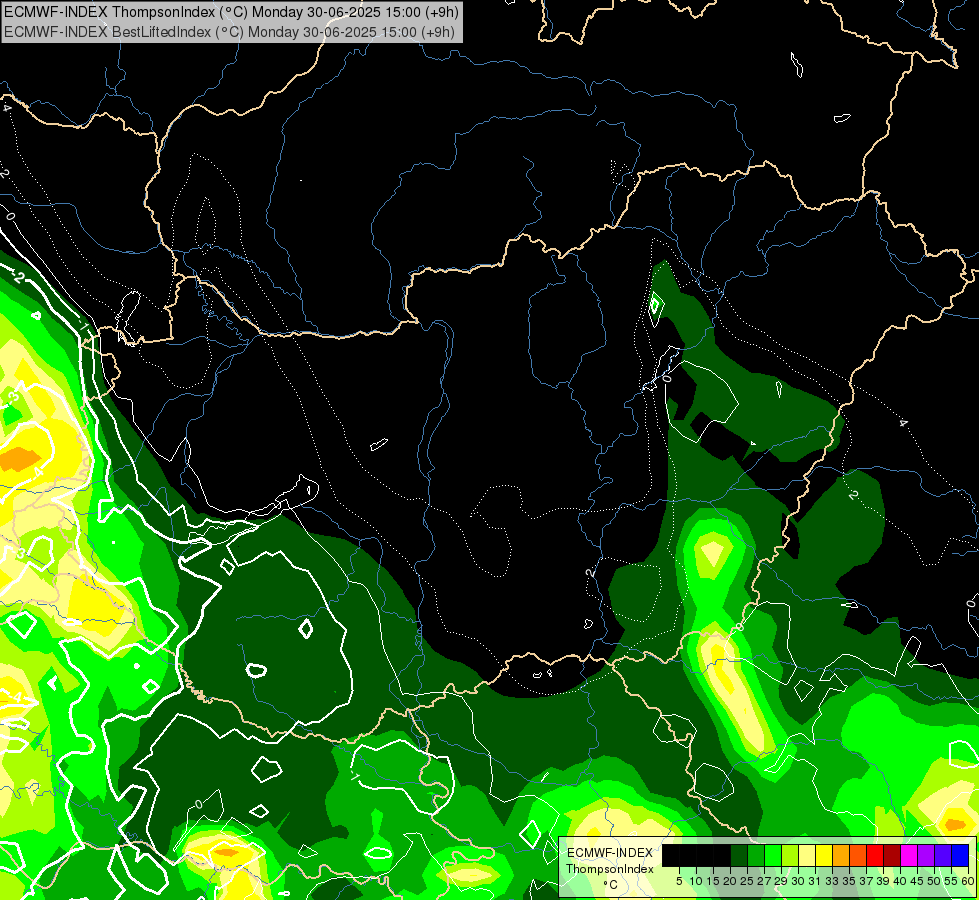Select the blue swatch at legend end
The image size is (979, 900).
coord(960,855)
